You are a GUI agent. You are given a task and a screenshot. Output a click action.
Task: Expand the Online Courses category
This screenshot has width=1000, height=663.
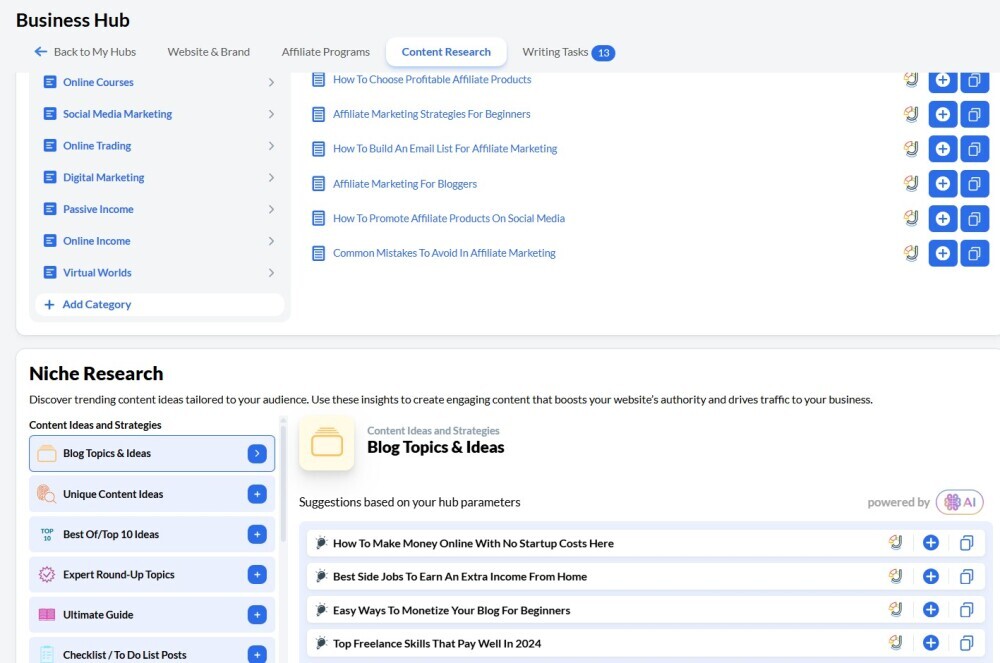(x=271, y=83)
